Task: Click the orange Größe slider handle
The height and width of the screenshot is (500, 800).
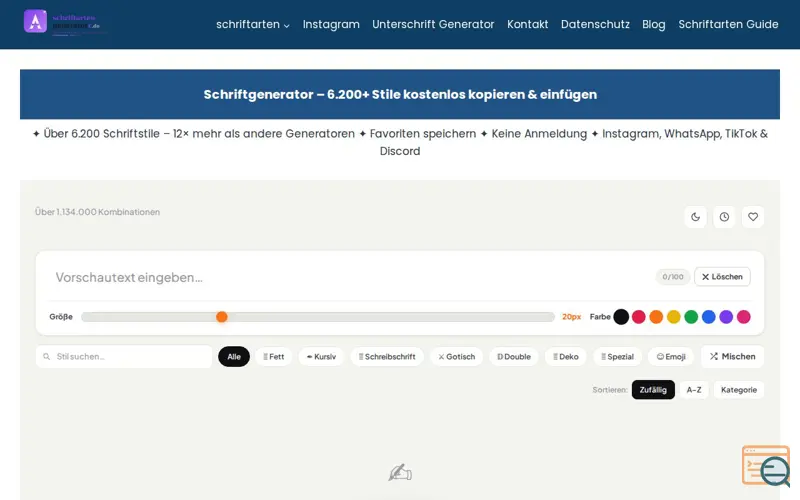Action: click(221, 317)
